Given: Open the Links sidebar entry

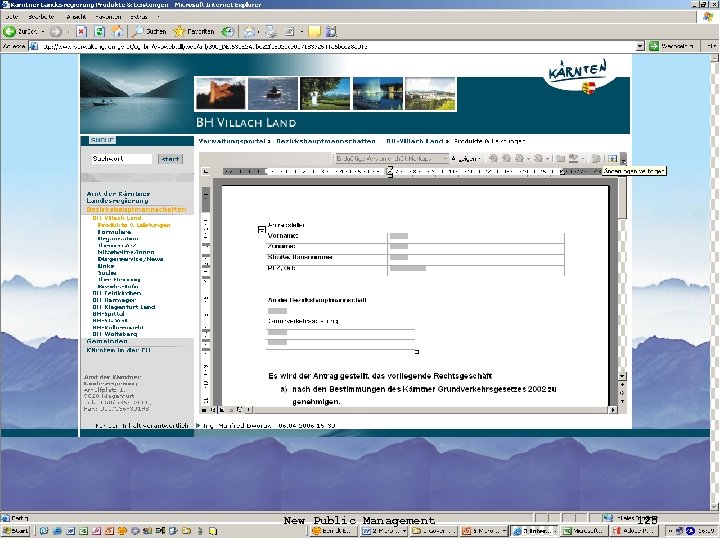Looking at the screenshot, I should tap(106, 266).
